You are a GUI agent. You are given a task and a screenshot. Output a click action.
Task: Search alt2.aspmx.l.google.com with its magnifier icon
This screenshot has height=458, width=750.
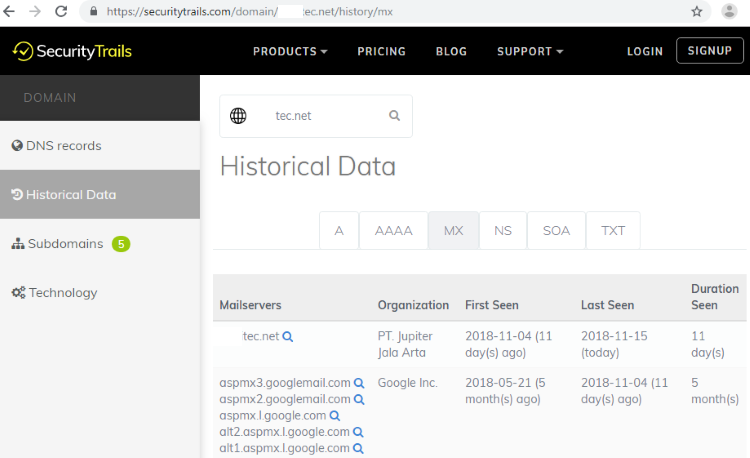click(358, 432)
